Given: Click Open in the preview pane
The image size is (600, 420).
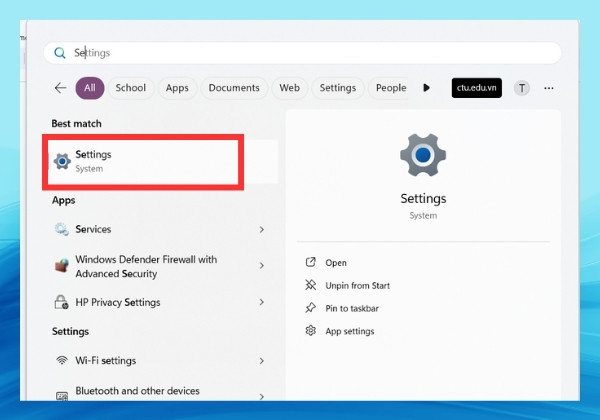Looking at the screenshot, I should tap(336, 263).
